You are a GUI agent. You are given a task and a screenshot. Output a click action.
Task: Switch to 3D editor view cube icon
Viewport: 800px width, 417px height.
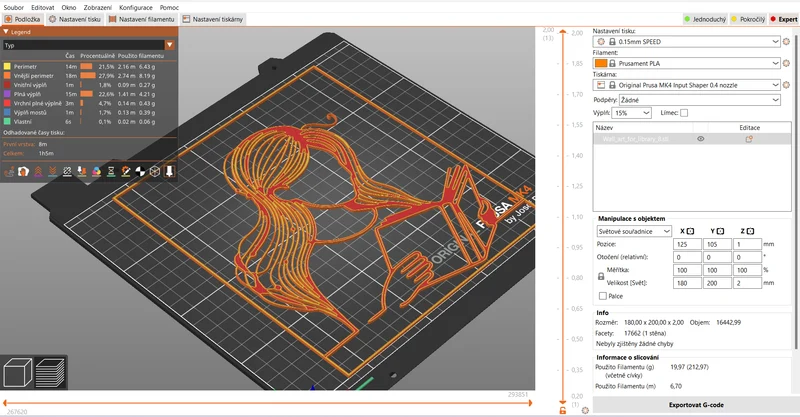point(17,372)
